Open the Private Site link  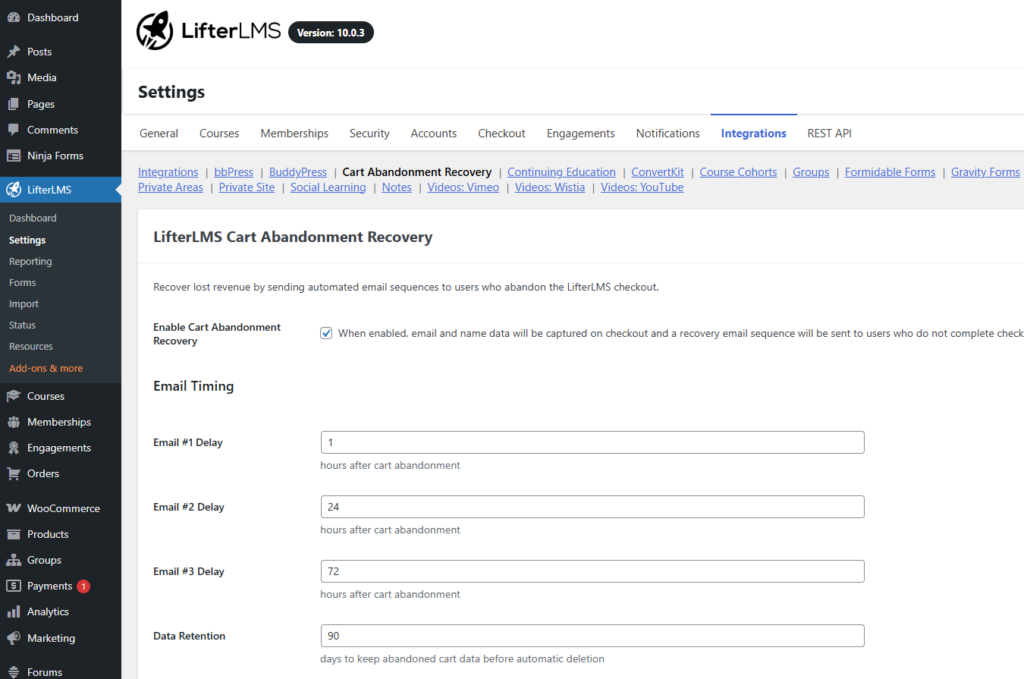tap(247, 187)
